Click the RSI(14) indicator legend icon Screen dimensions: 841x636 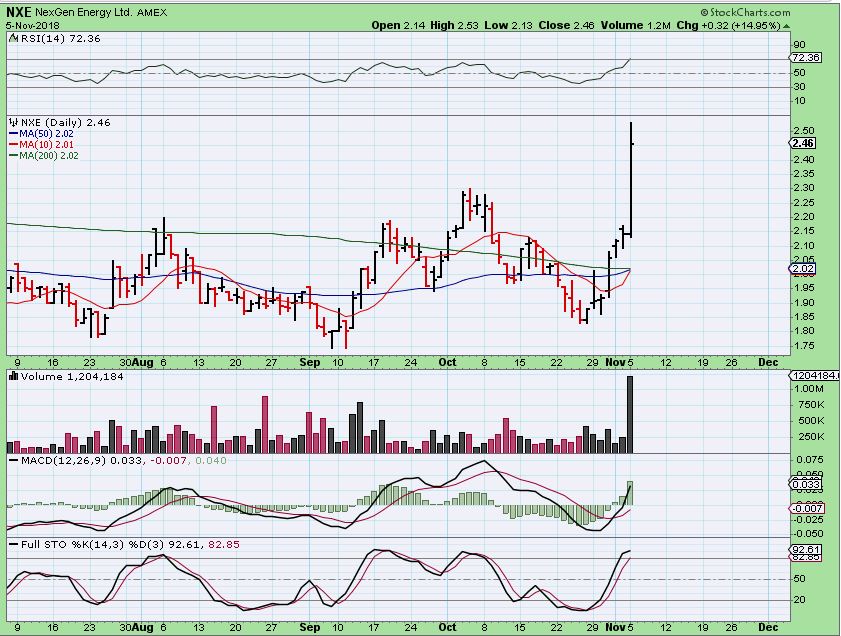(x=13, y=38)
